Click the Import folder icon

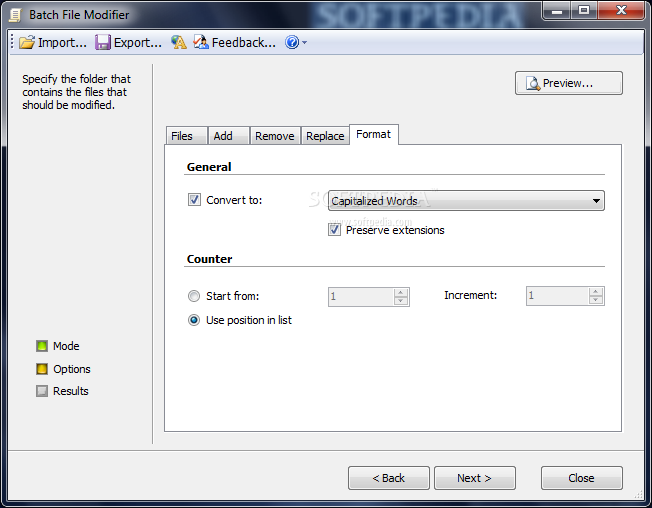(x=27, y=42)
